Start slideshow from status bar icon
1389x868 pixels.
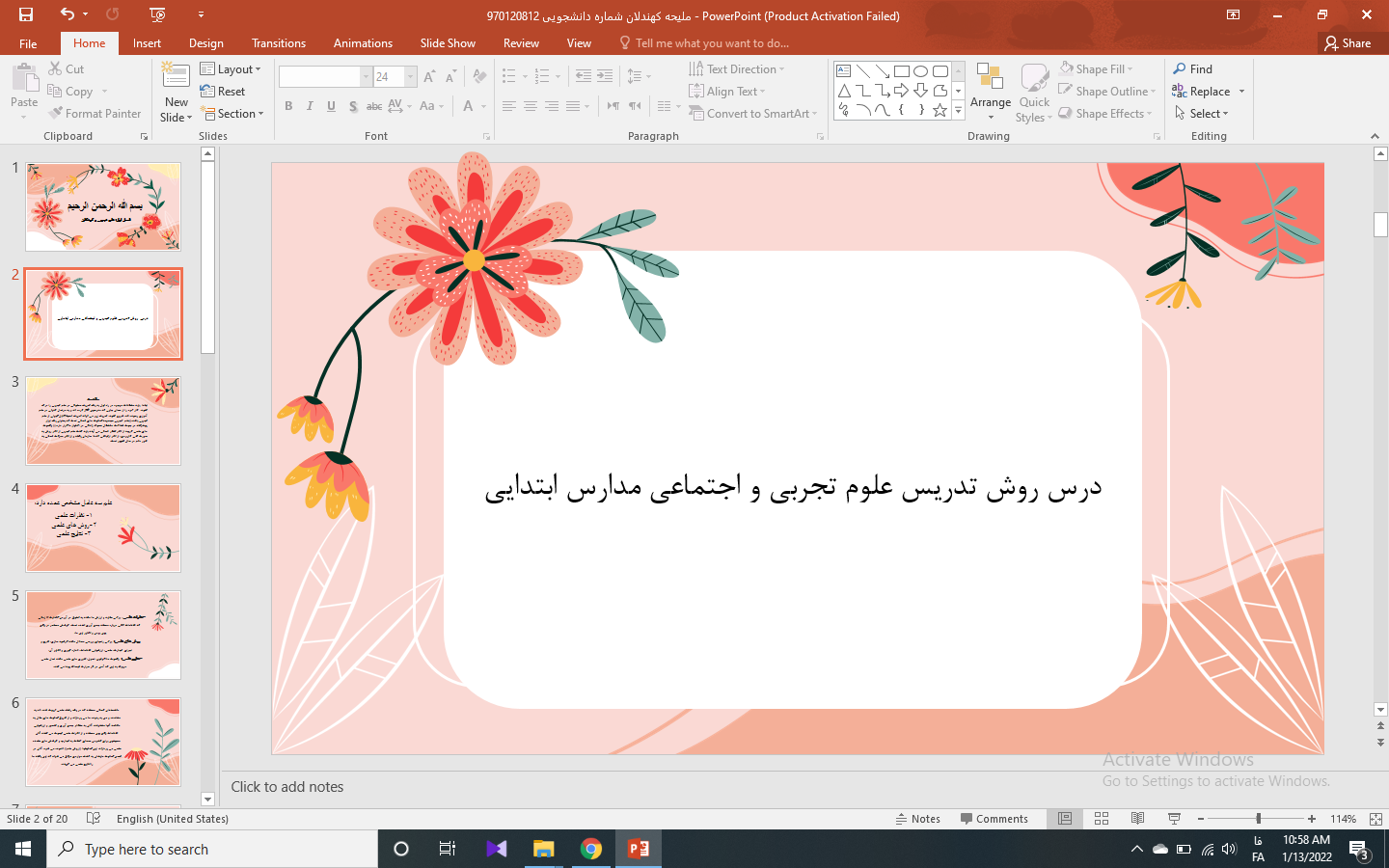[x=1174, y=819]
